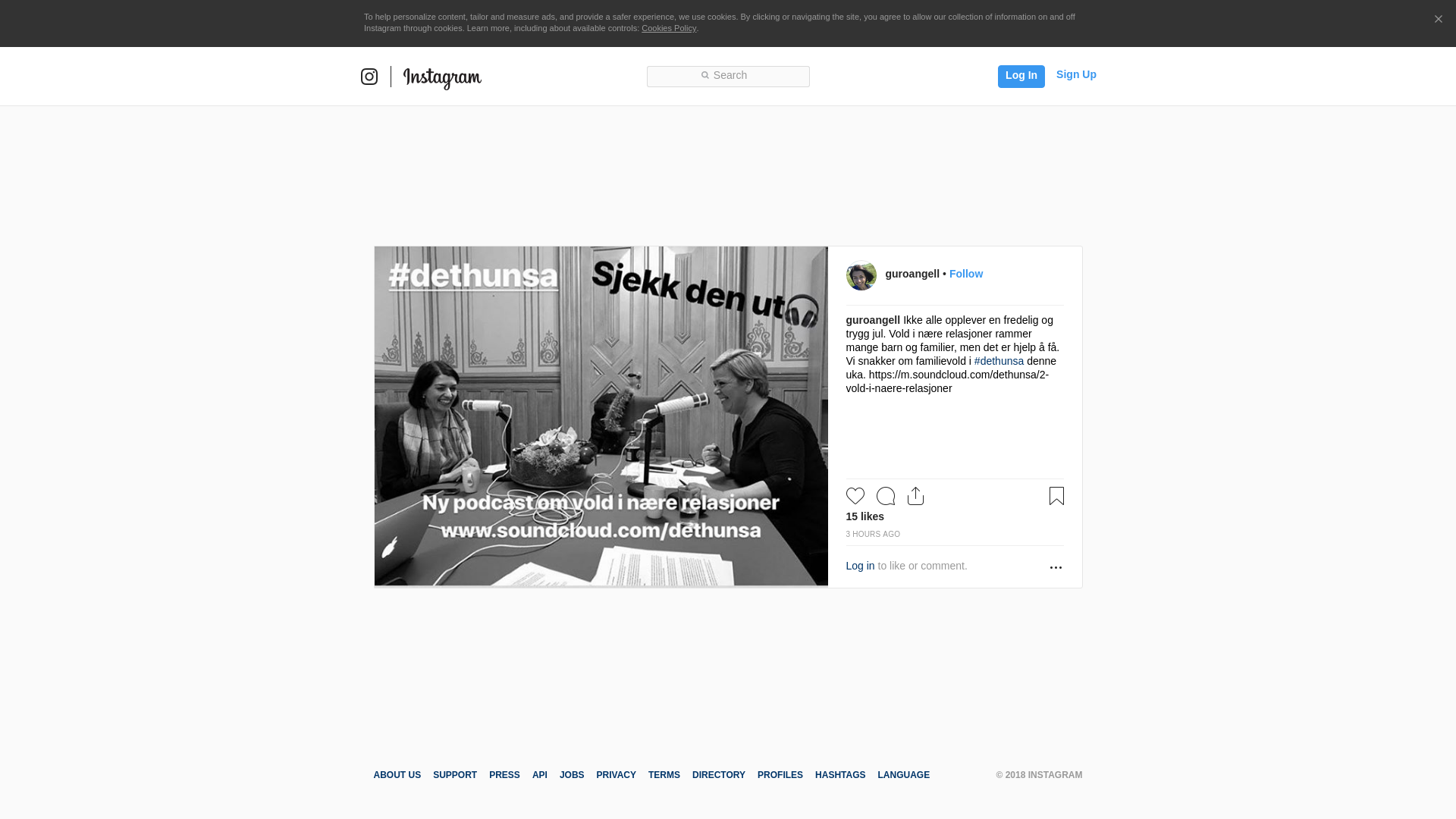Click Log in to comment link
This screenshot has width=1456, height=819.
pyautogui.click(x=860, y=566)
